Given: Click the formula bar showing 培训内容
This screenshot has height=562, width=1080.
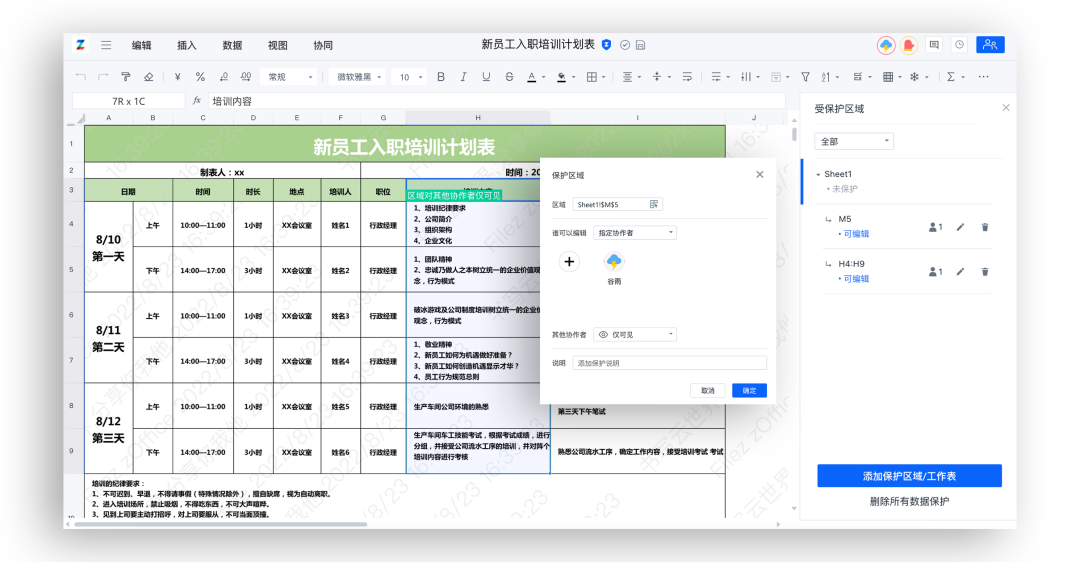Looking at the screenshot, I should (496, 101).
